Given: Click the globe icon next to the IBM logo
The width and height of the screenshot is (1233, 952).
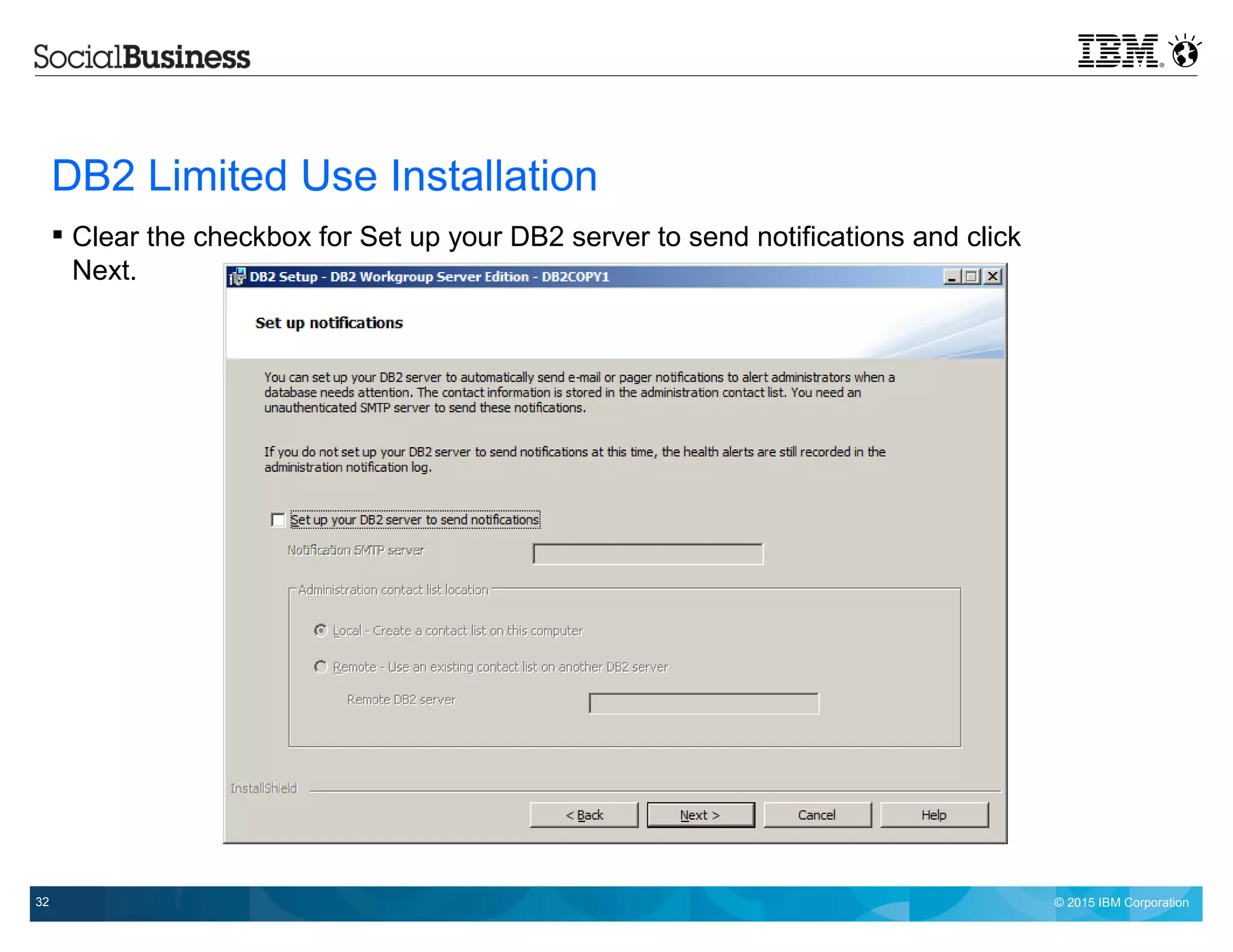Looking at the screenshot, I should pyautogui.click(x=1185, y=51).
